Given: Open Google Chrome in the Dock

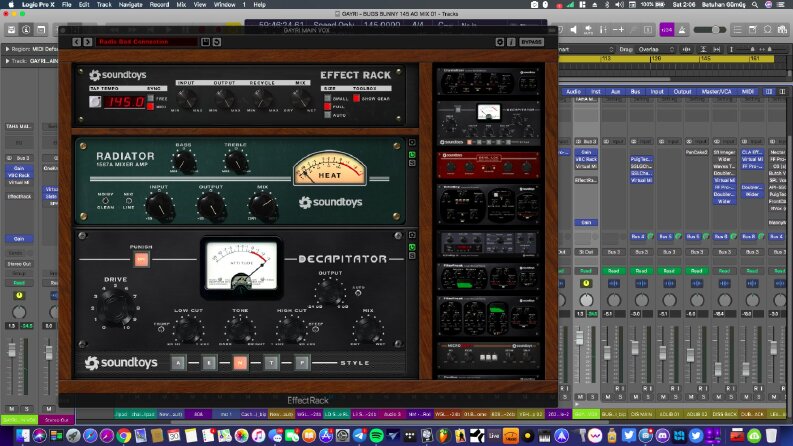Looking at the screenshot, I should coord(123,435).
